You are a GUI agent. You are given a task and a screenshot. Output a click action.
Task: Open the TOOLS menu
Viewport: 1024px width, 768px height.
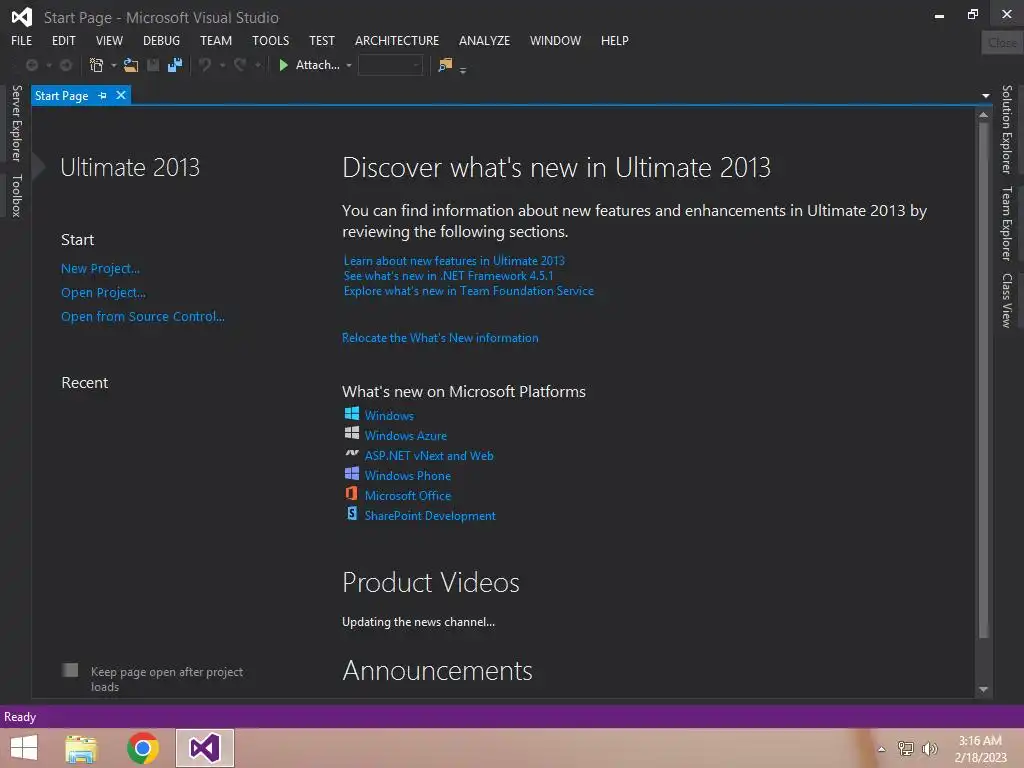tap(270, 40)
